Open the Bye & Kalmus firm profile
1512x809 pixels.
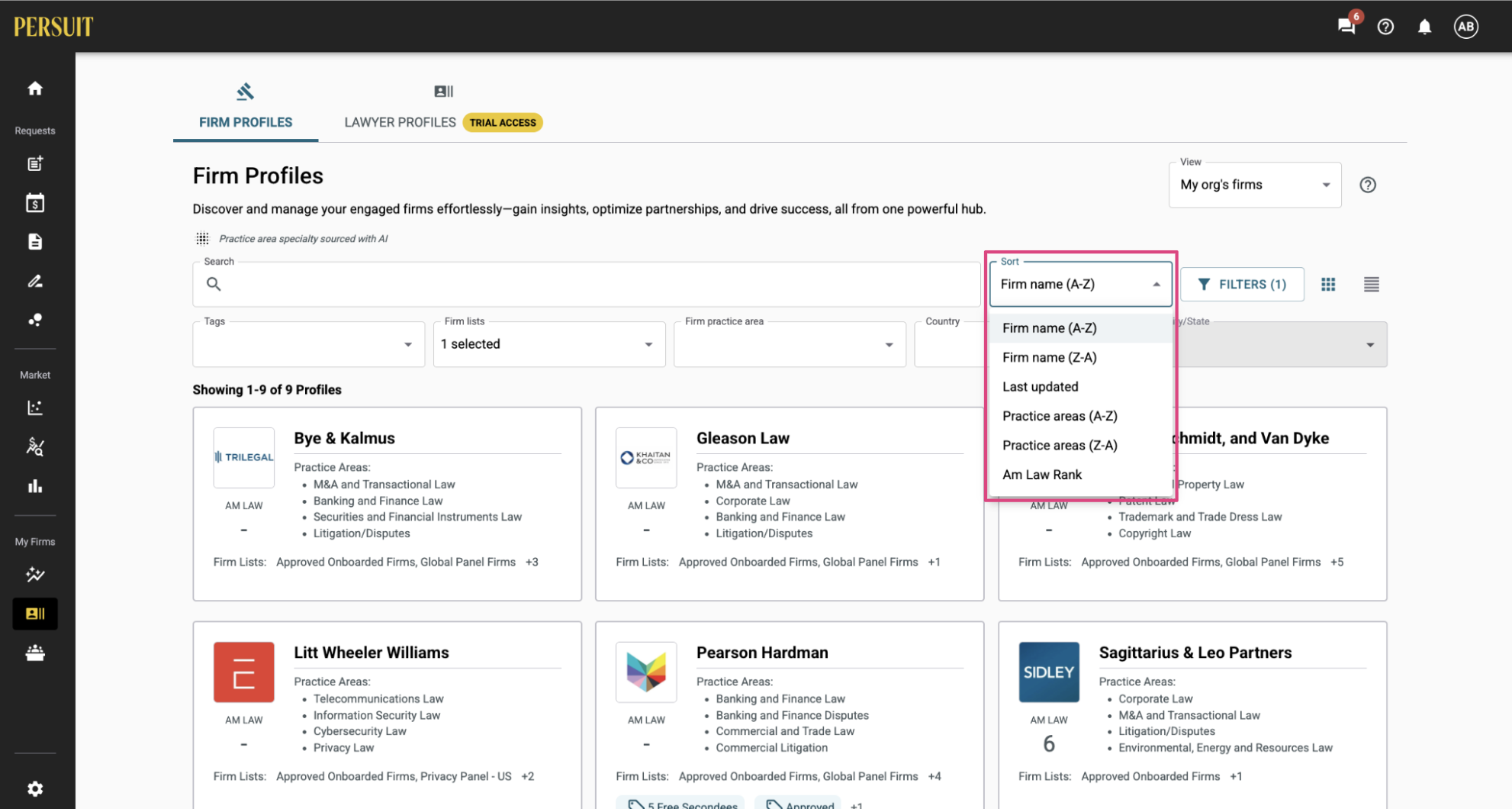pos(344,438)
